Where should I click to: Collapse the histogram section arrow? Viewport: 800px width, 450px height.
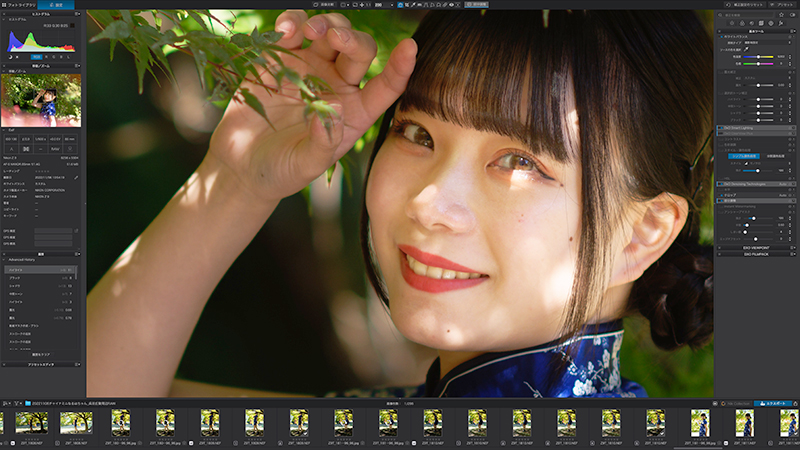pyautogui.click(x=4, y=19)
